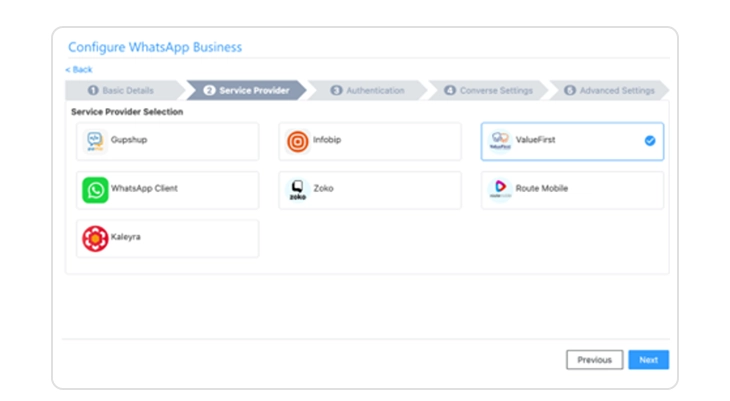Click the ValueFirst logo icon
This screenshot has width=730, height=401.
point(500,141)
